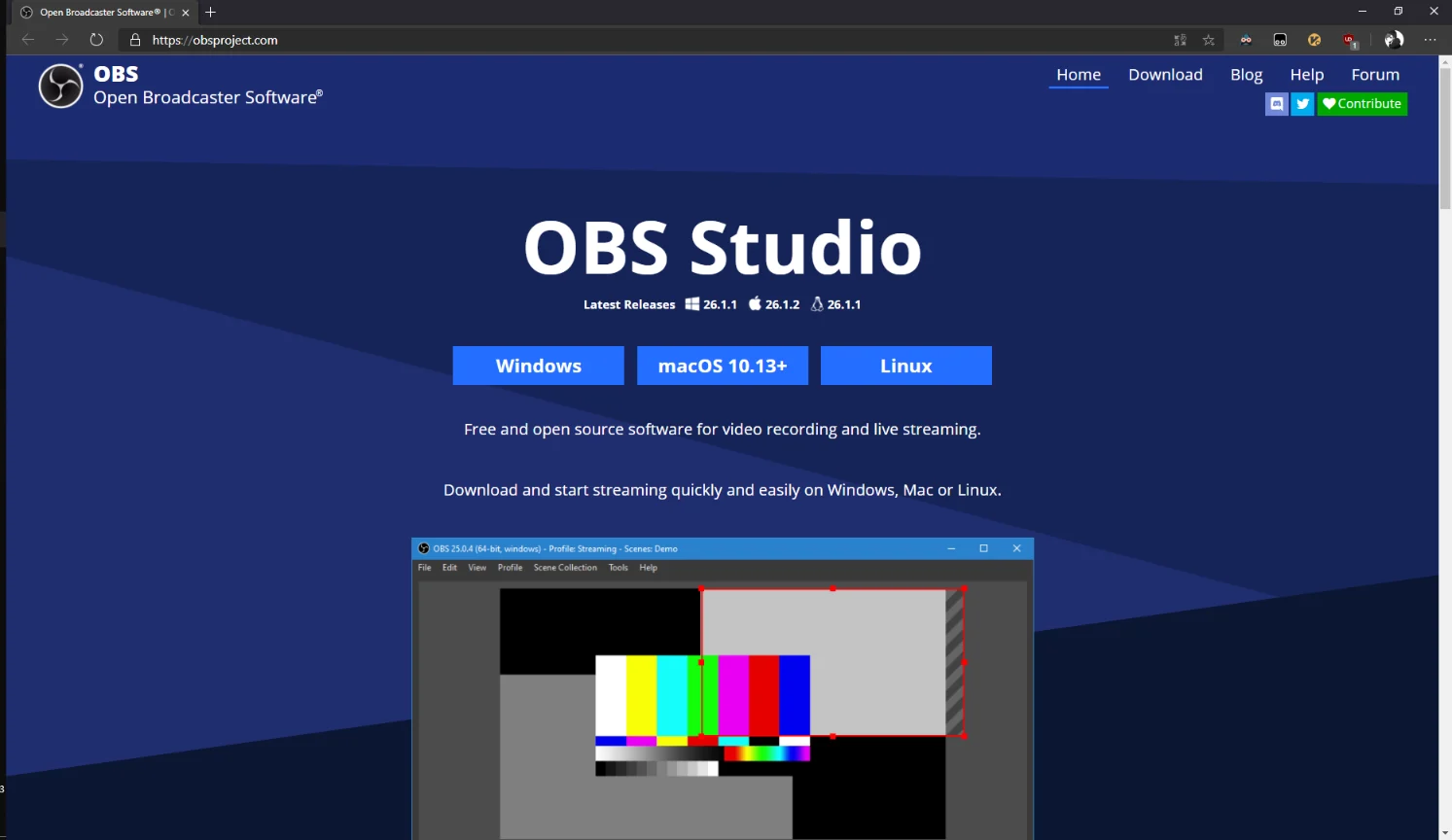Open the browser Settings and more menu
The image size is (1452, 840).
[x=1430, y=40]
